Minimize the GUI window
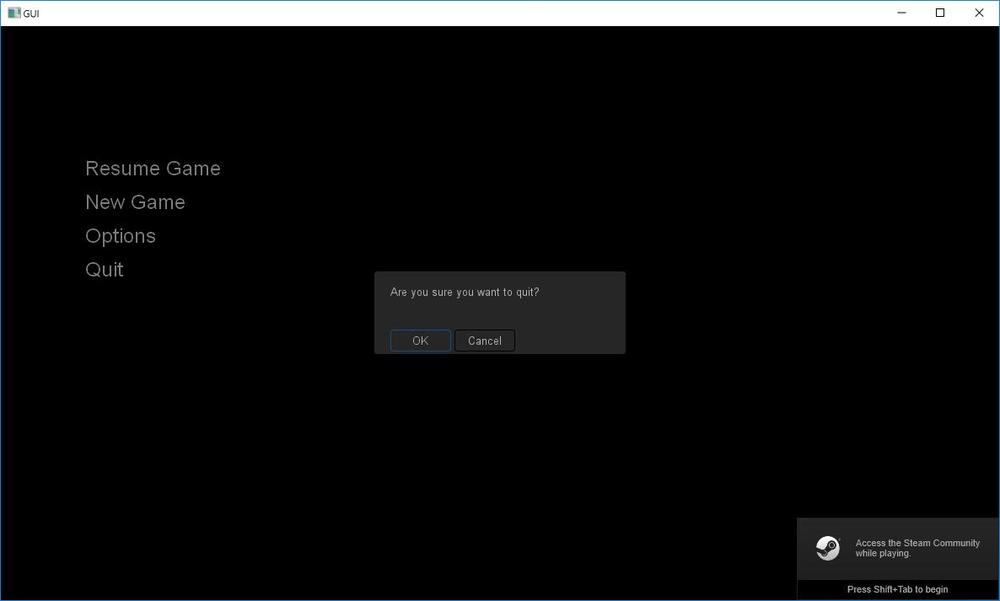1000x601 pixels. [901, 13]
